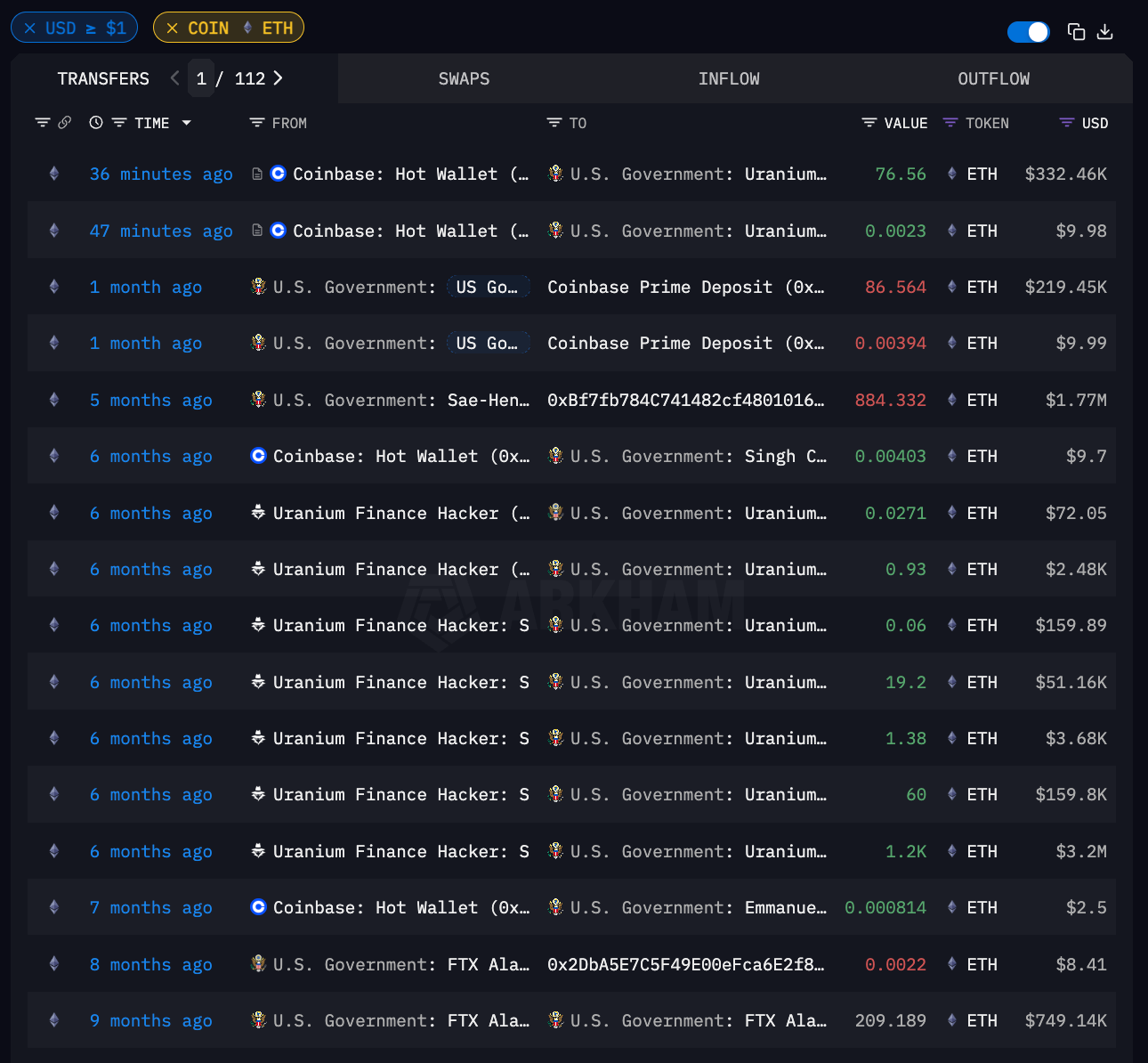Open the TIME column filter
Screen dimensions: 1148x1063
tap(118, 123)
